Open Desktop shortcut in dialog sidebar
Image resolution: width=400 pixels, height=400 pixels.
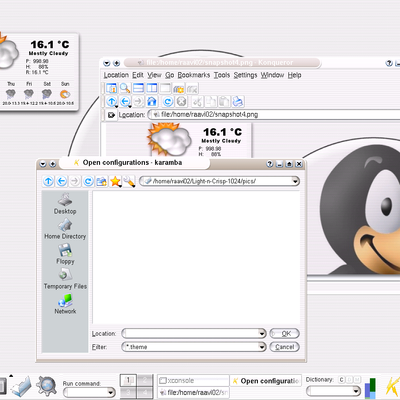65,204
